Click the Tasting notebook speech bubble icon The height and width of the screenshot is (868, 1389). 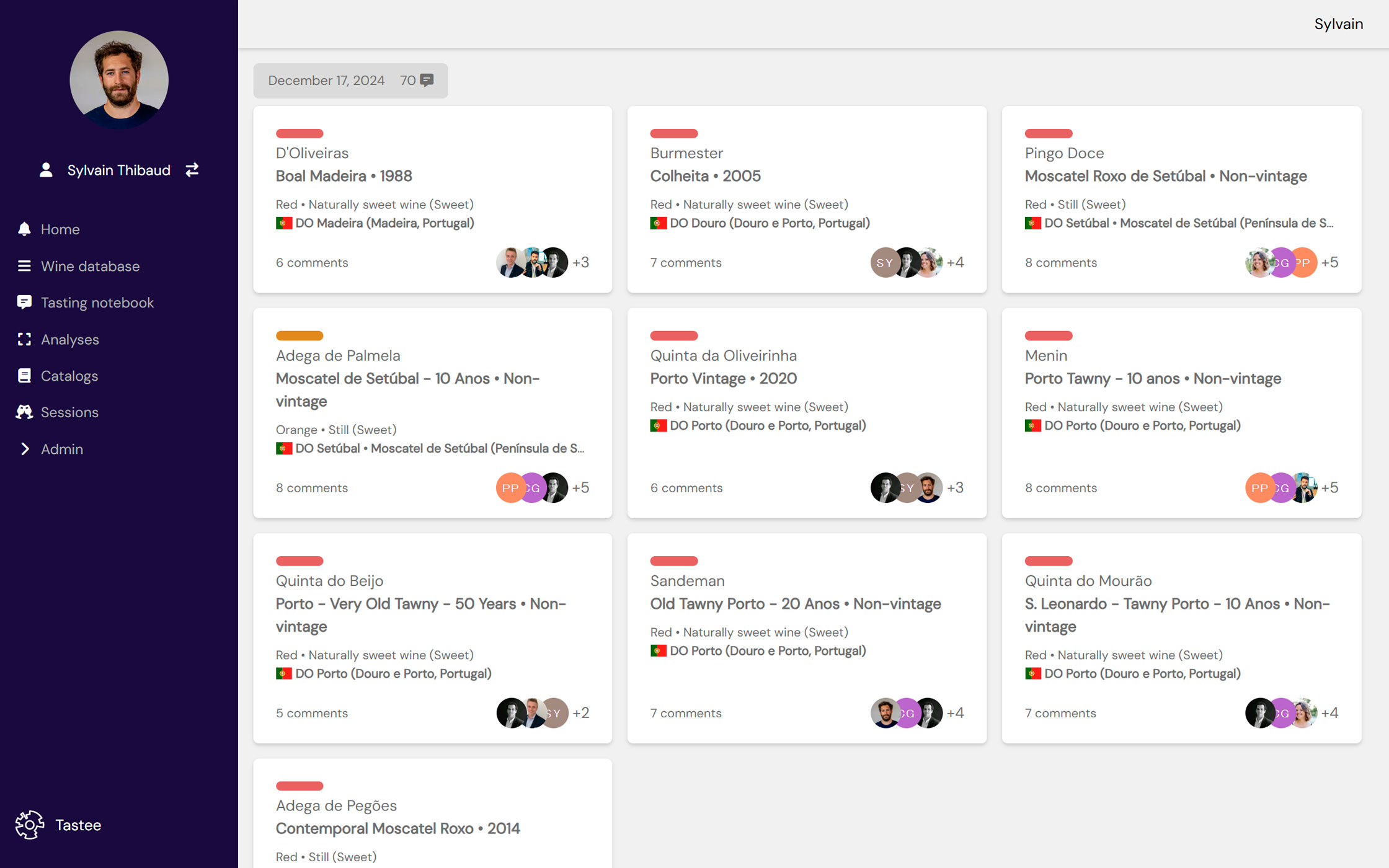pyautogui.click(x=24, y=303)
